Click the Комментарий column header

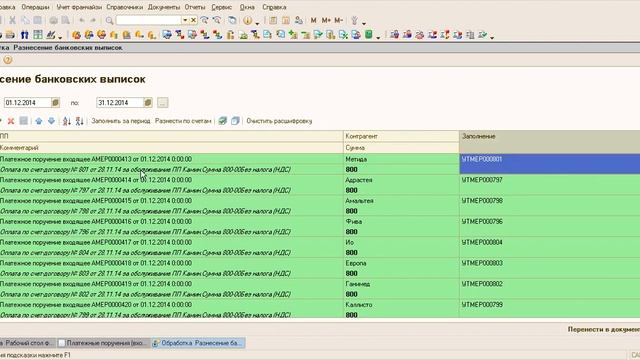[171, 148]
